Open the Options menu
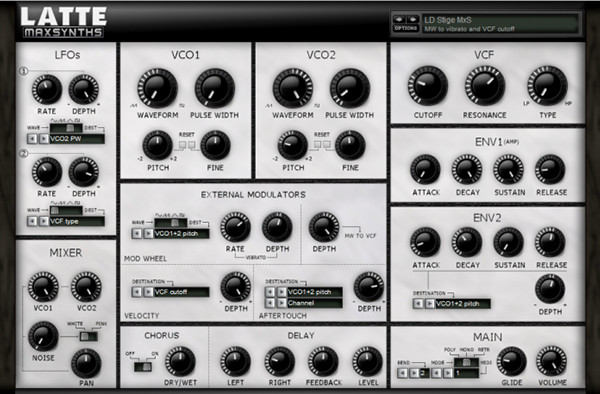 [406, 28]
